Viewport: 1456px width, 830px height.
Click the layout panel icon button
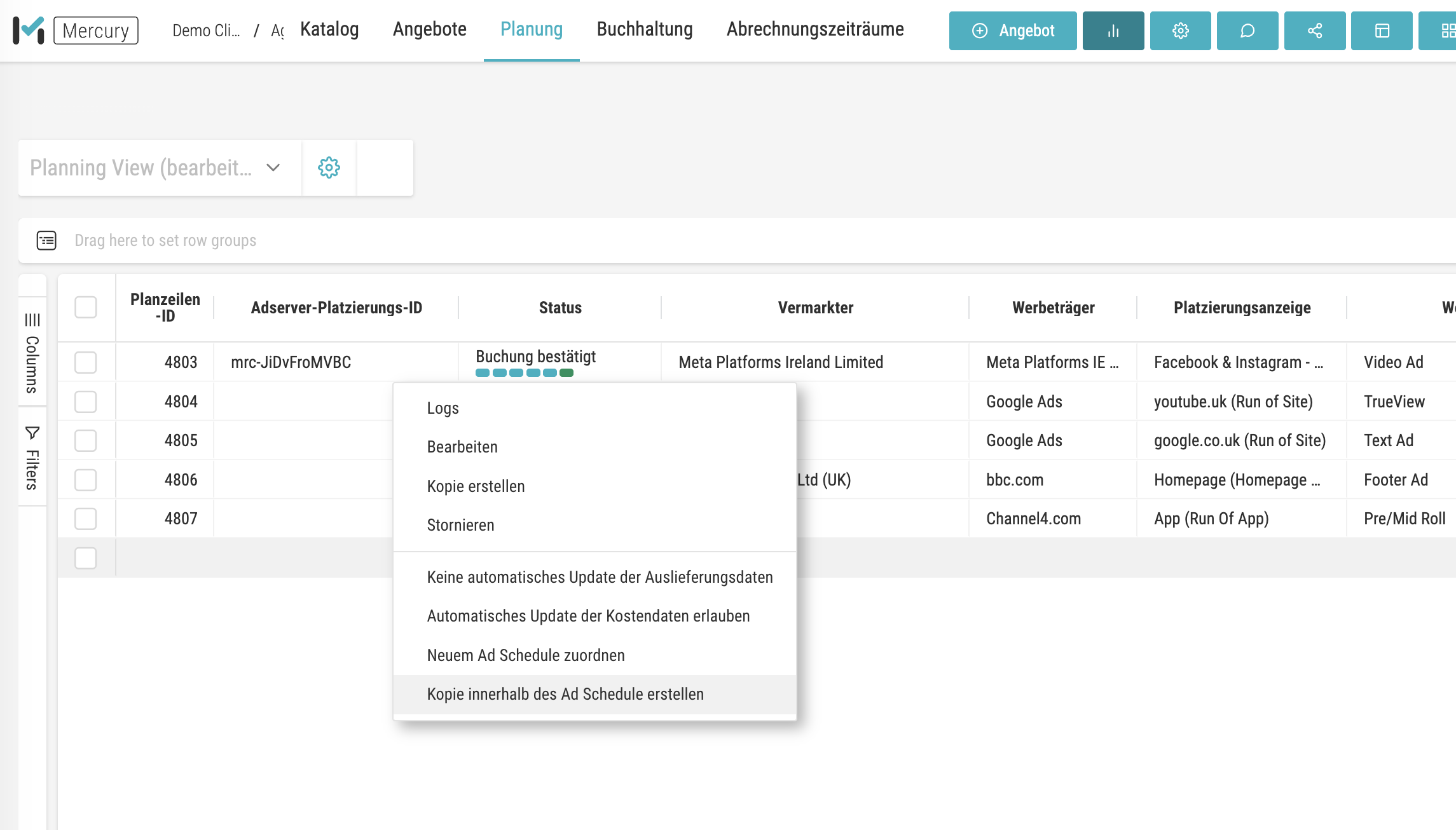pos(1382,31)
